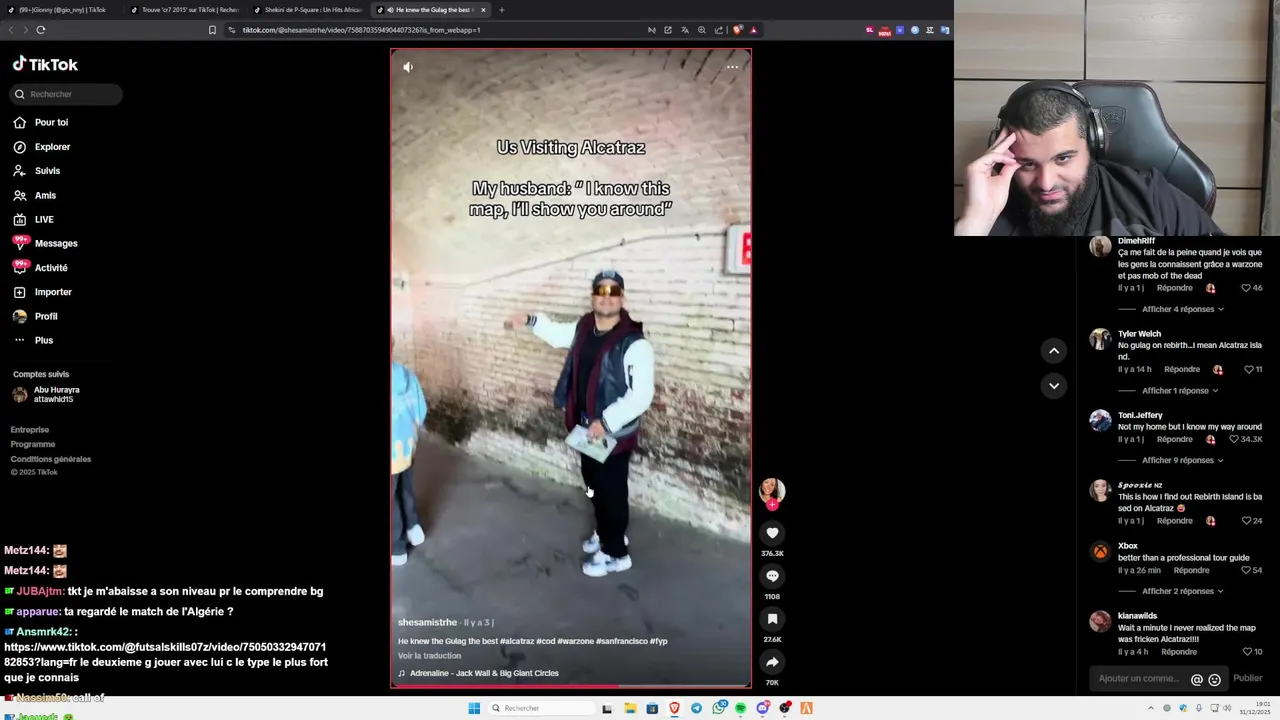Expand Afficher 4 réponses under DimehRiff
This screenshot has height=720, width=1280.
1183,309
